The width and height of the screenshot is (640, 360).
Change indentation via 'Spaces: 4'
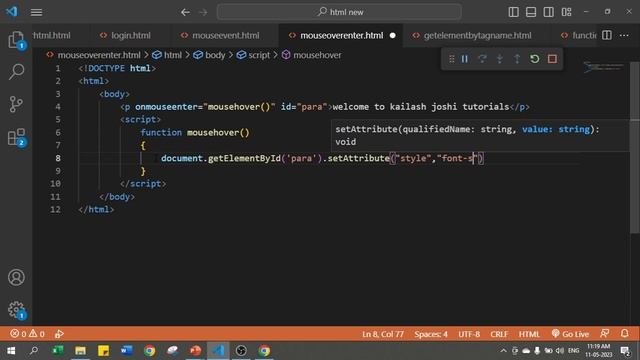tap(431, 334)
